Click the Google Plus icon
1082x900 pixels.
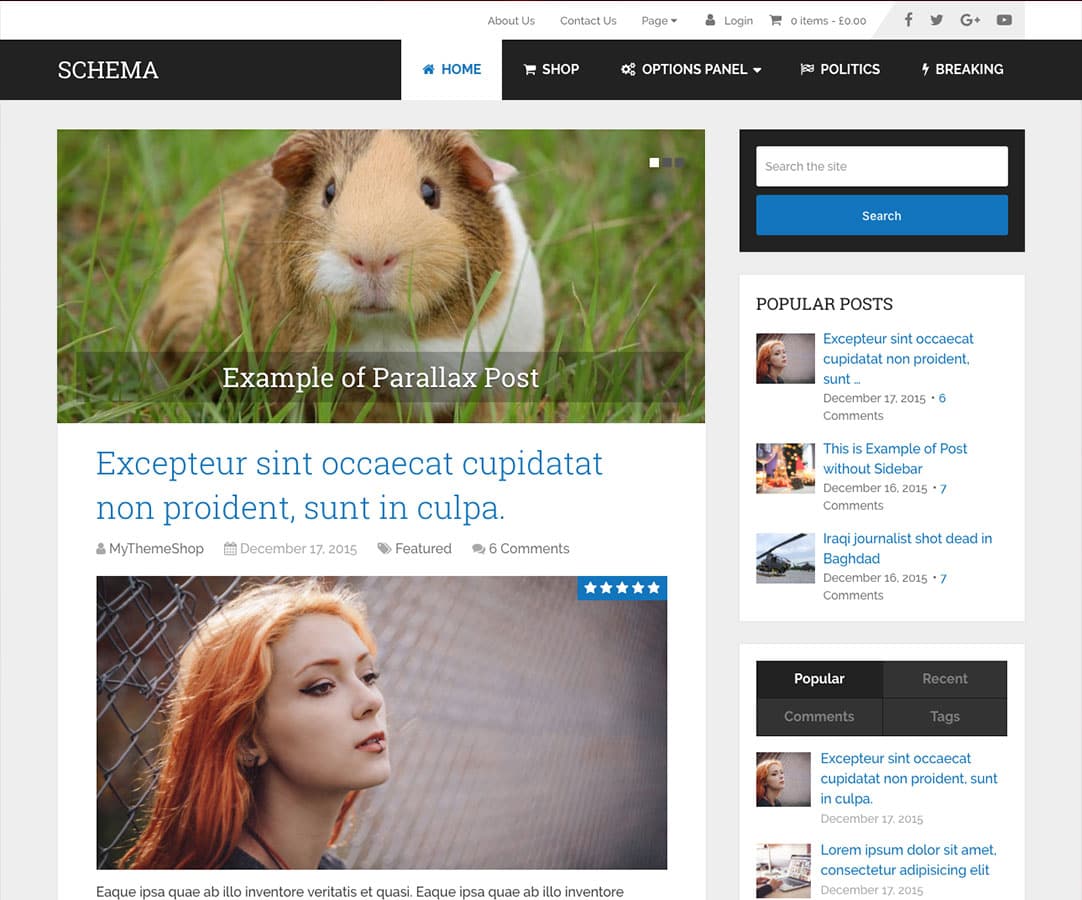(970, 20)
